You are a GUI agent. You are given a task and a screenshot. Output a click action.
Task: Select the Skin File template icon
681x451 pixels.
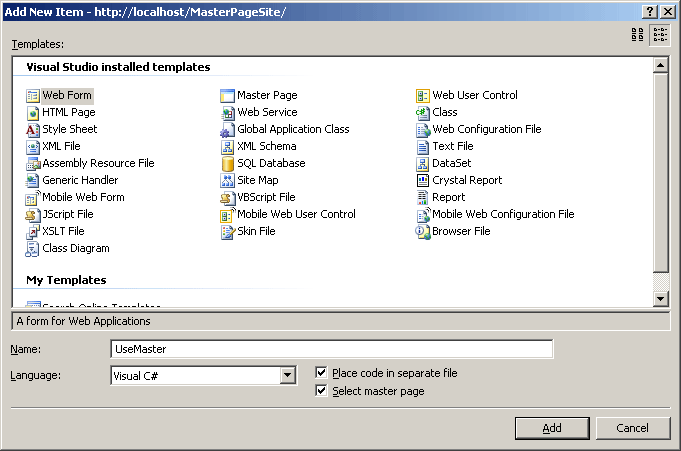point(227,232)
